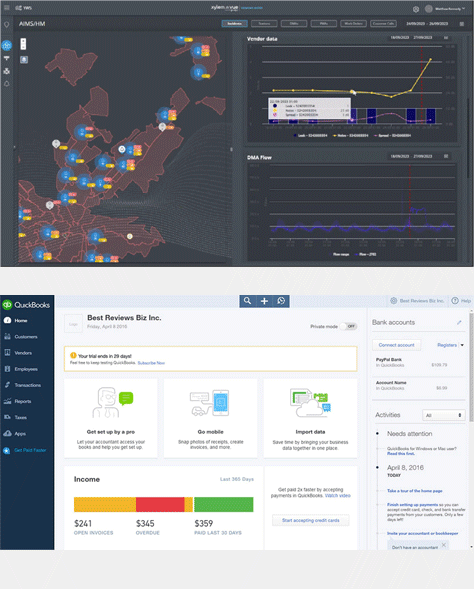Click the table icon next to DMA Flow dates

(446, 156)
